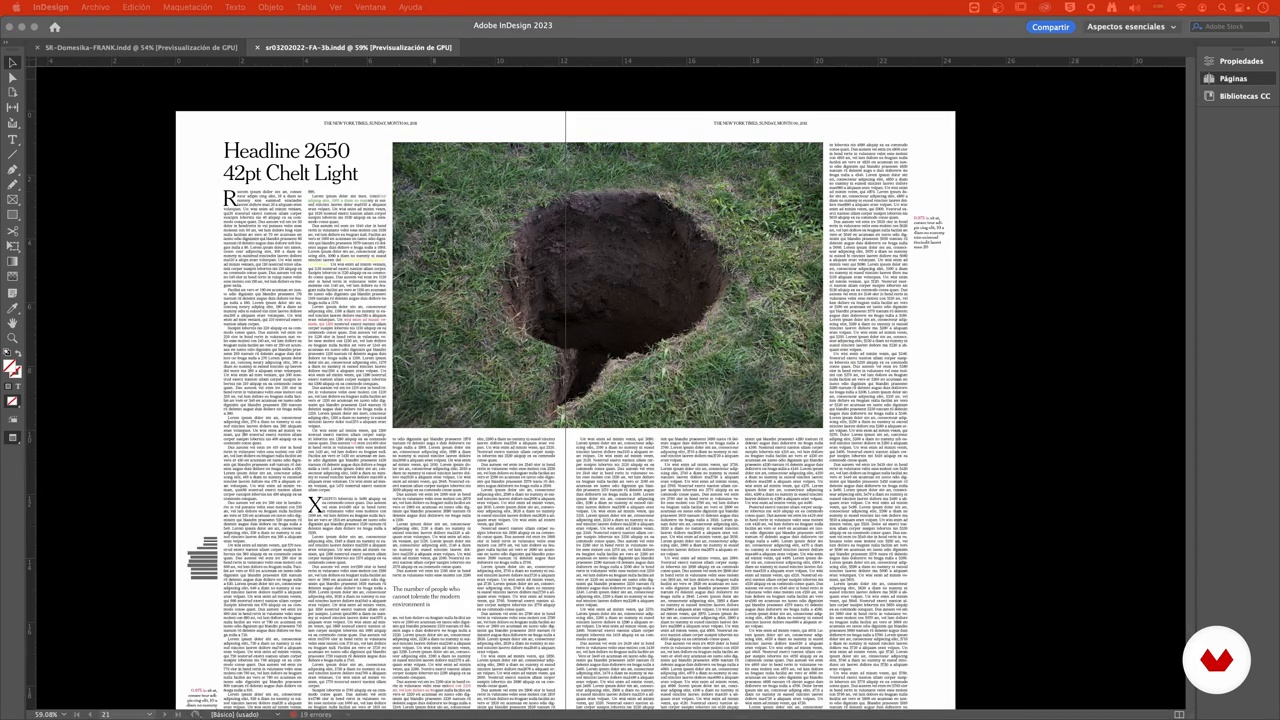Toggle formatting affects container

pos(8,386)
